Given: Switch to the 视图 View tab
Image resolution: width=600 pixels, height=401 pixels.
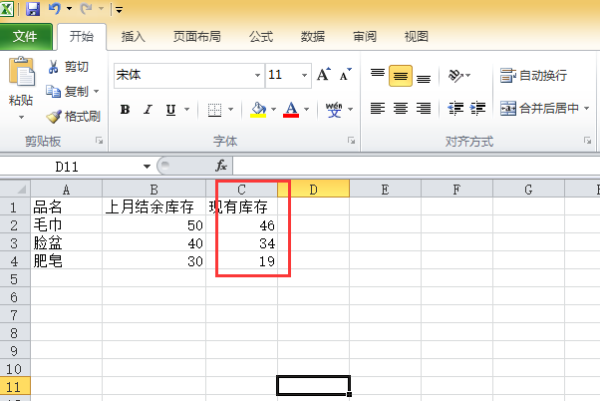Looking at the screenshot, I should click(416, 37).
